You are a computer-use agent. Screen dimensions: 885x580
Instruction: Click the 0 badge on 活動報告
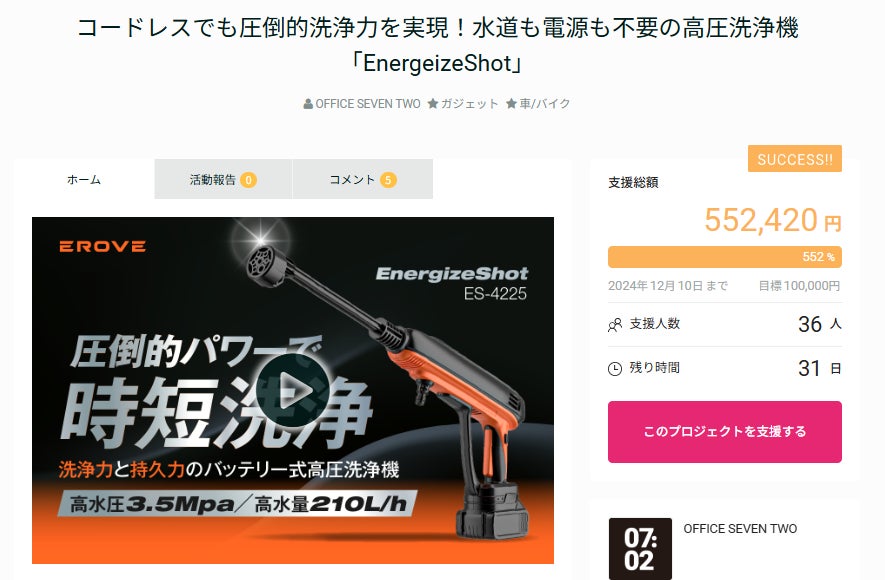click(248, 180)
